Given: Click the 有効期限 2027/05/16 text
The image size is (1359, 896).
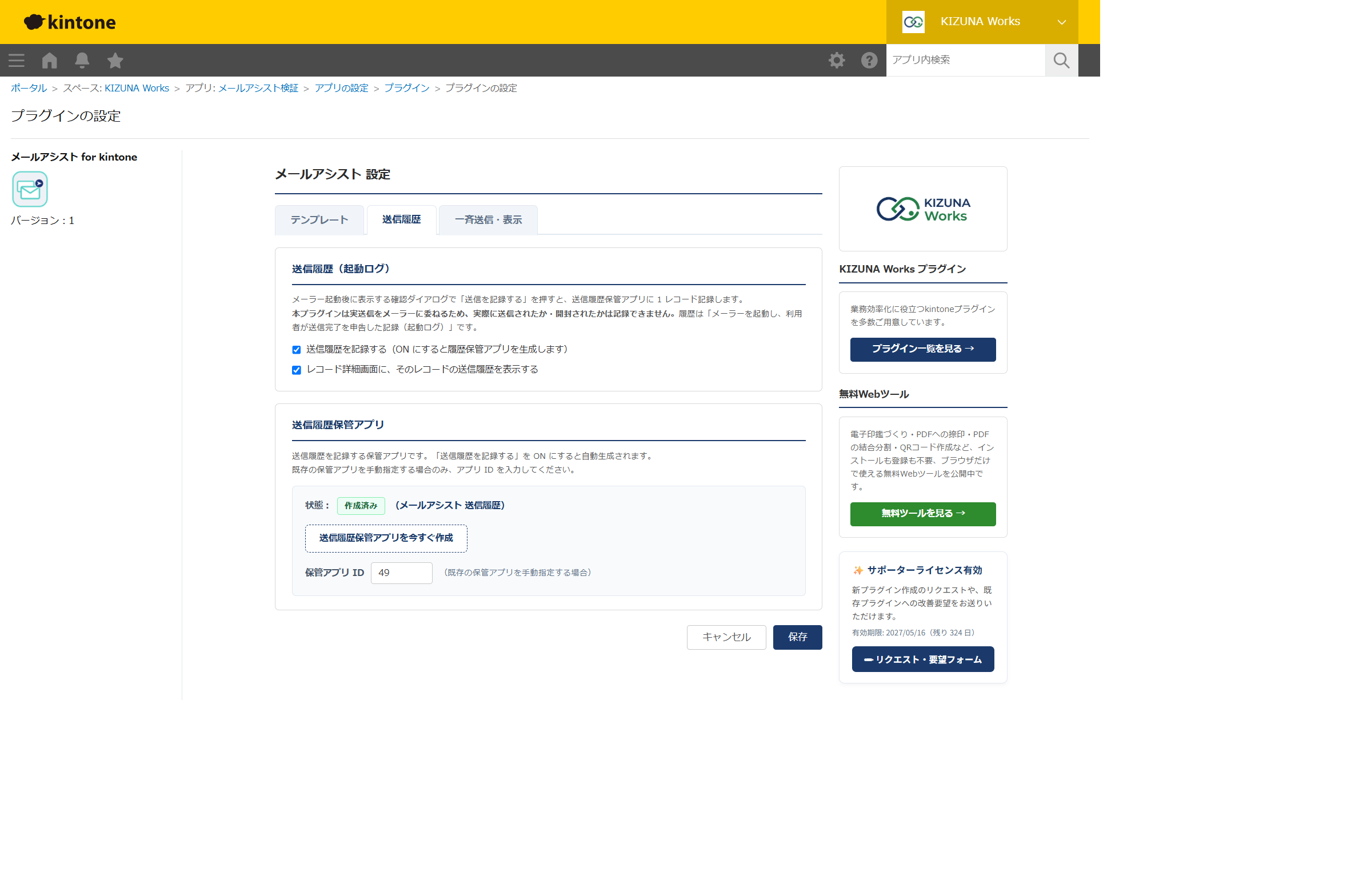Looking at the screenshot, I should click(x=913, y=633).
